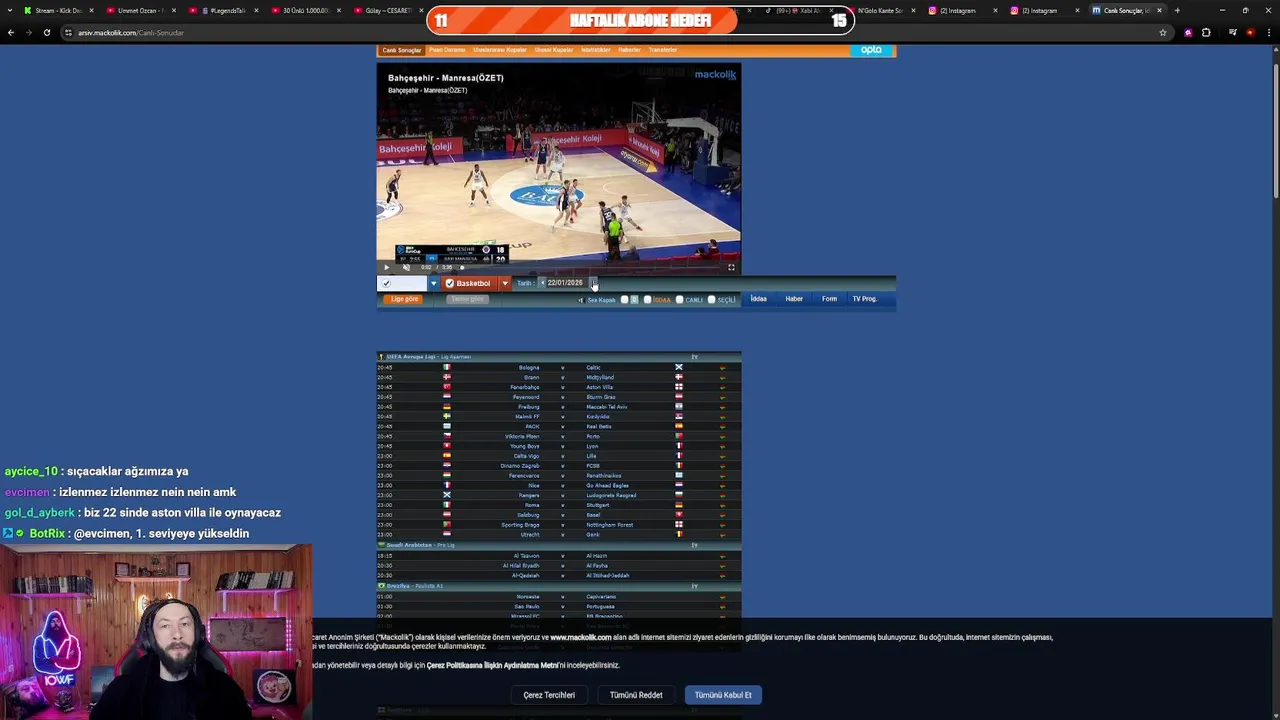Reload the page with refresh icon

point(46,32)
